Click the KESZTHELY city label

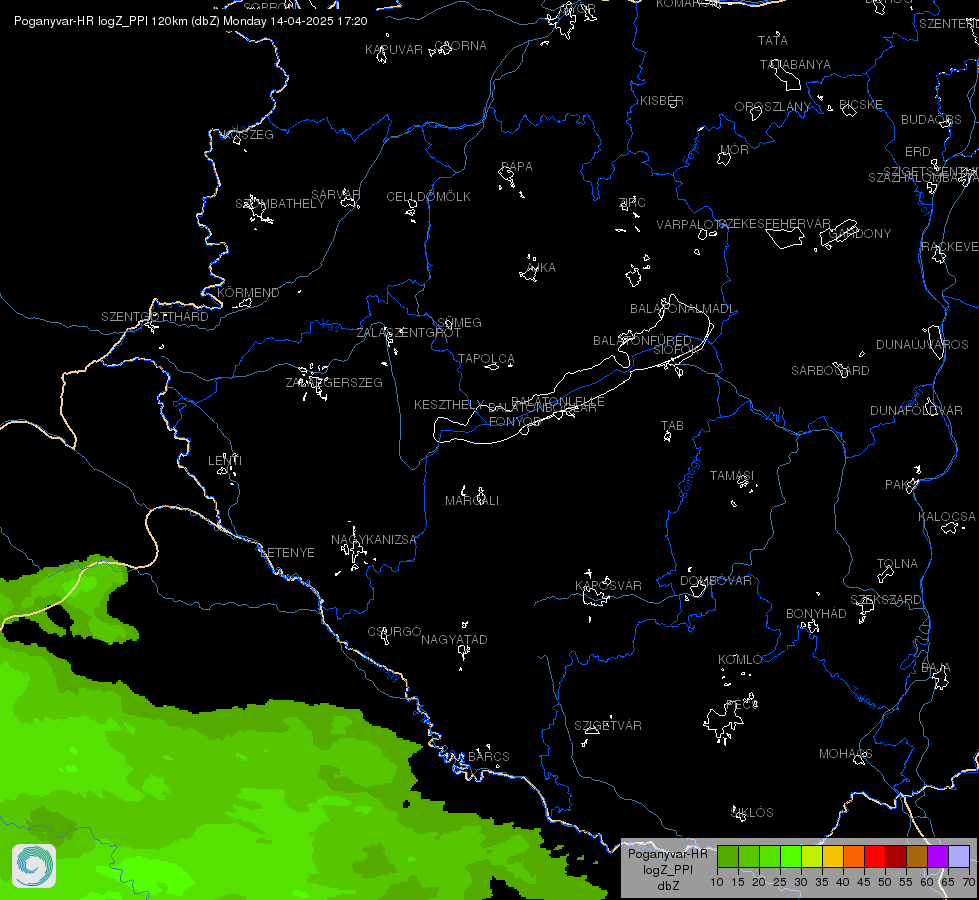(449, 405)
